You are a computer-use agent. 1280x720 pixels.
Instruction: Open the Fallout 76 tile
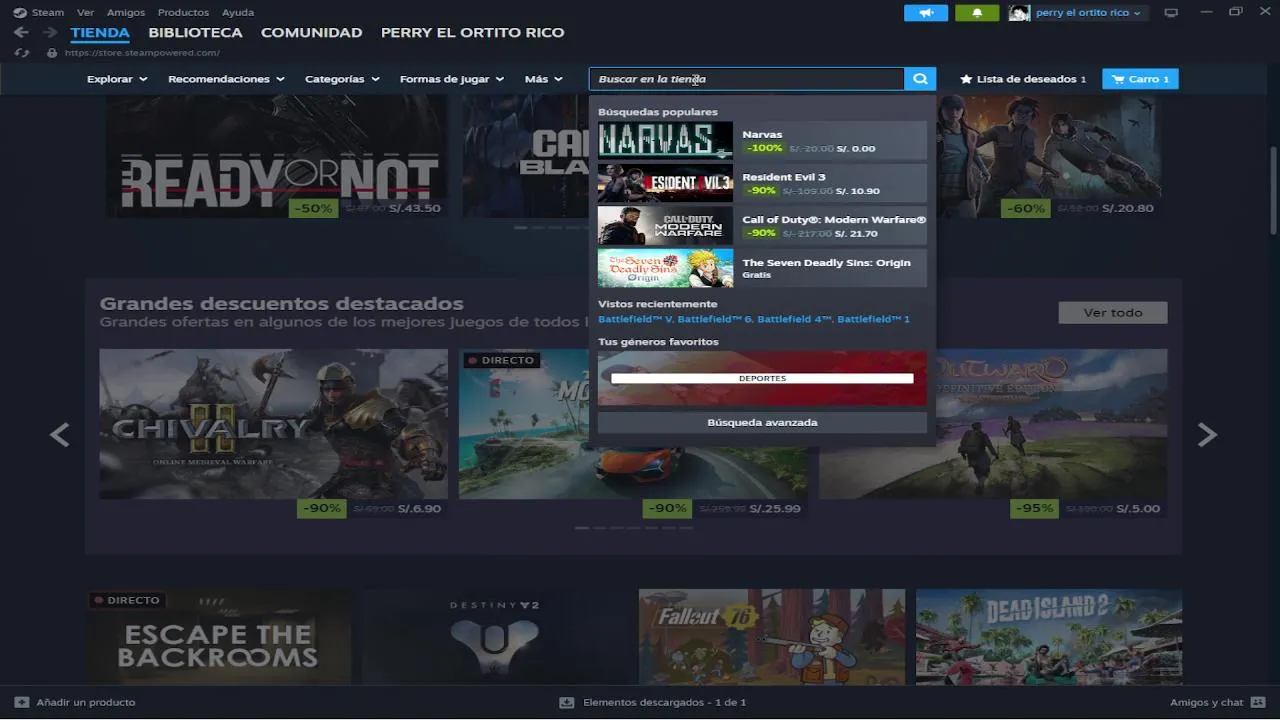coord(772,637)
